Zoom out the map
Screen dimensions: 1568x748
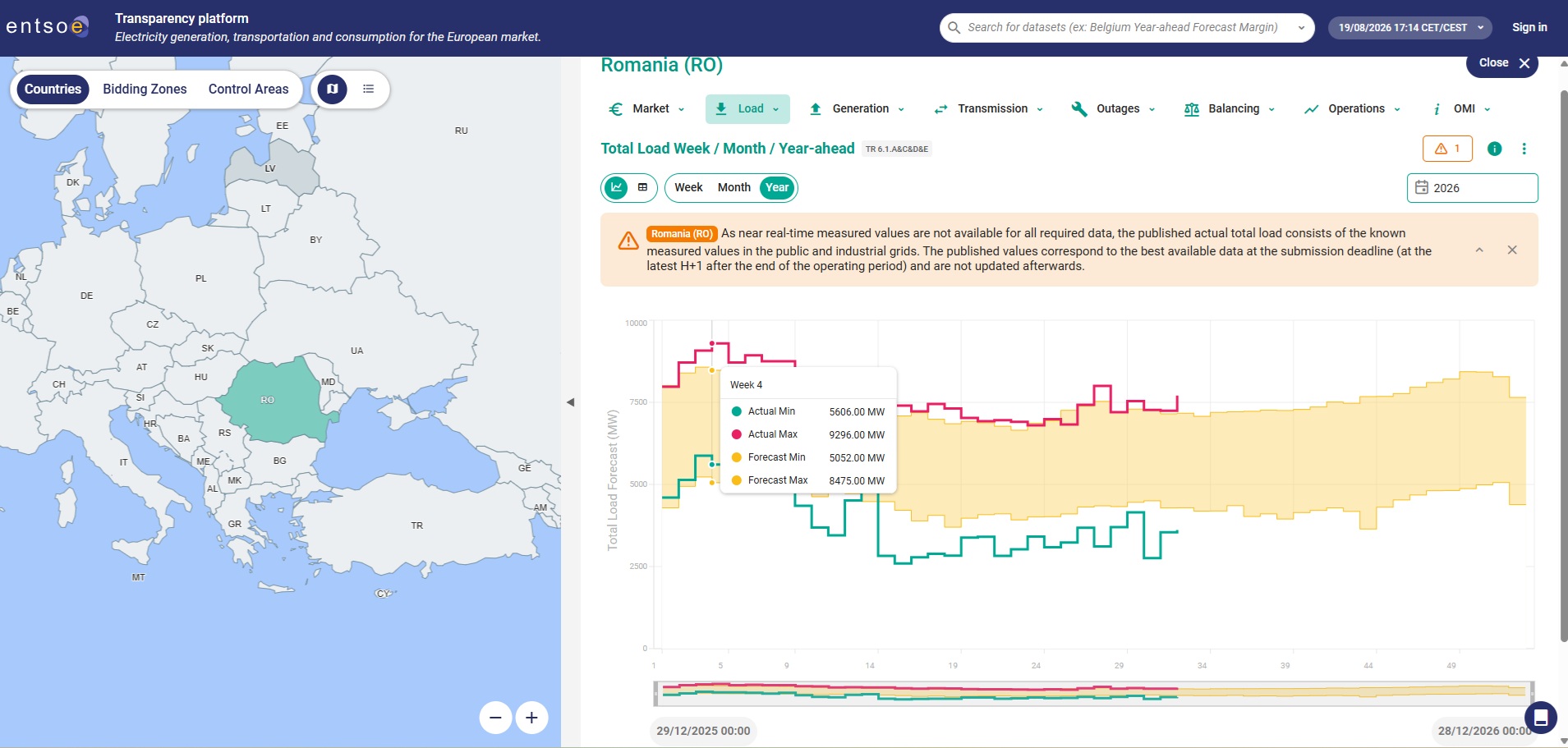pos(495,718)
